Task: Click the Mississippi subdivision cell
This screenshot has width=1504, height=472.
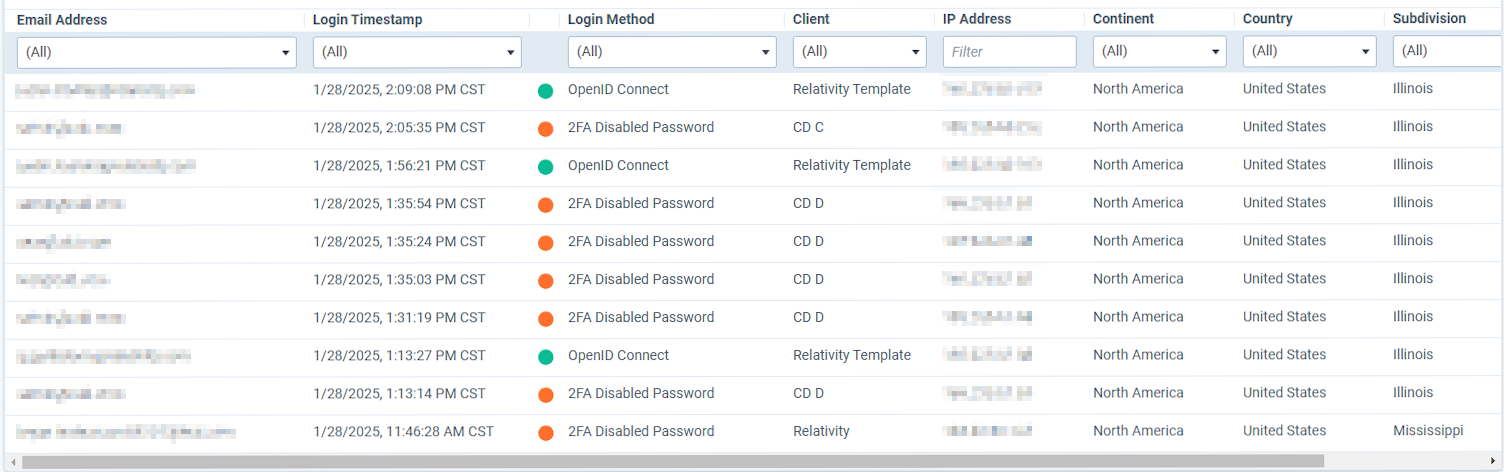Action: coord(1428,431)
